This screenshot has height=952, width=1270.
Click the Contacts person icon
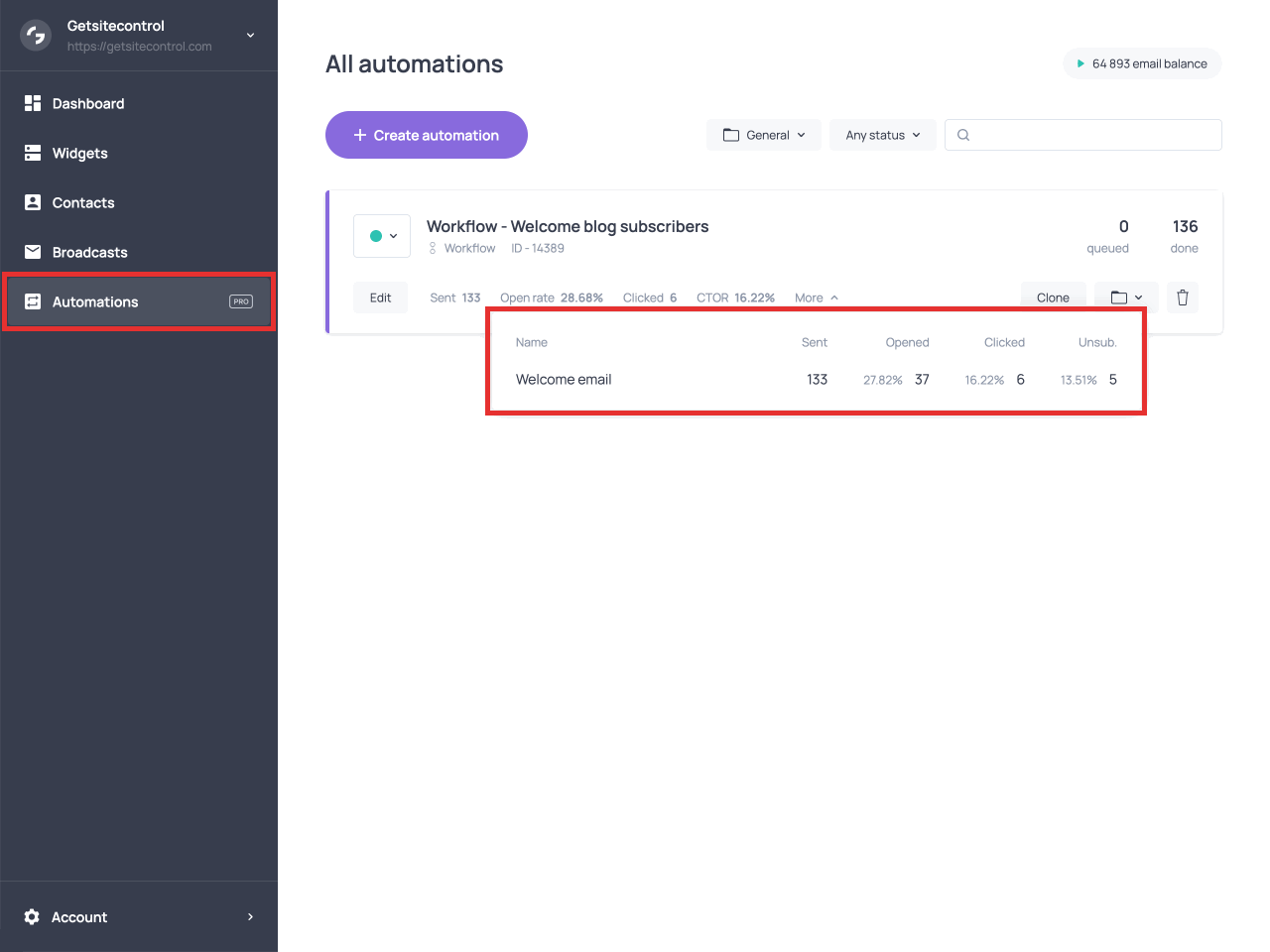click(33, 202)
